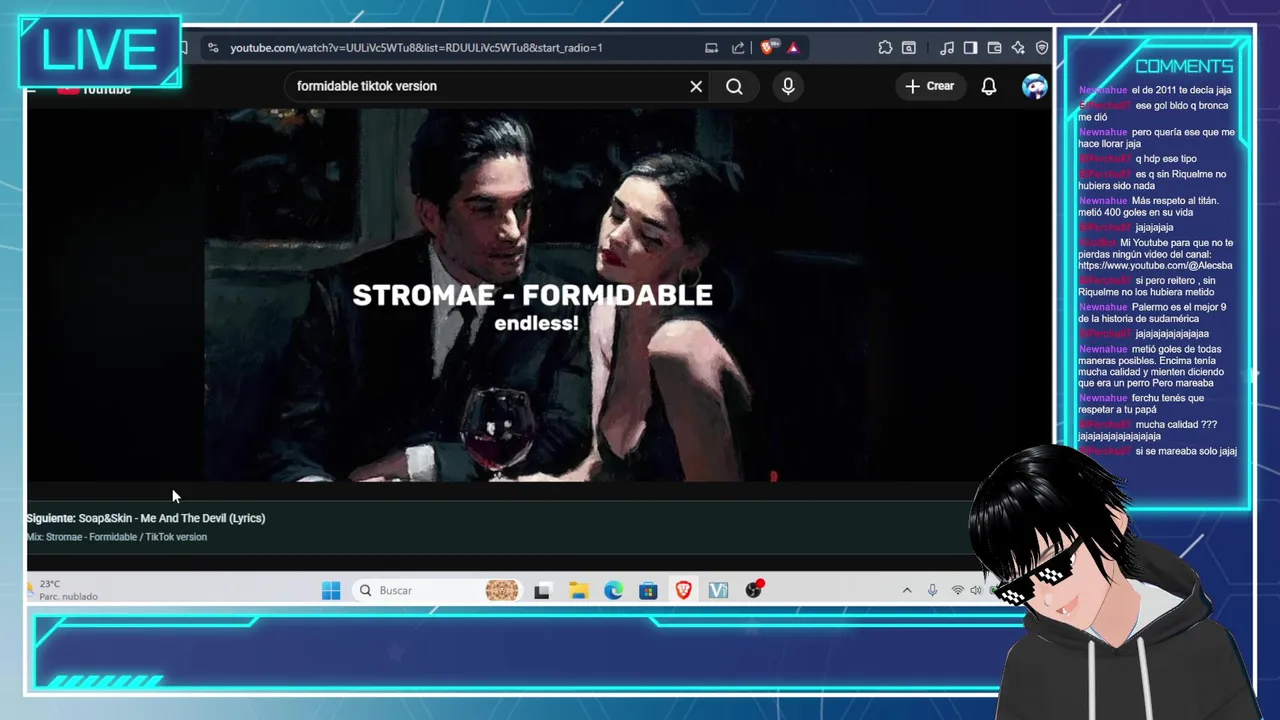This screenshot has width=1280, height=720.
Task: Open the Brave Wallet icon
Action: click(x=994, y=47)
